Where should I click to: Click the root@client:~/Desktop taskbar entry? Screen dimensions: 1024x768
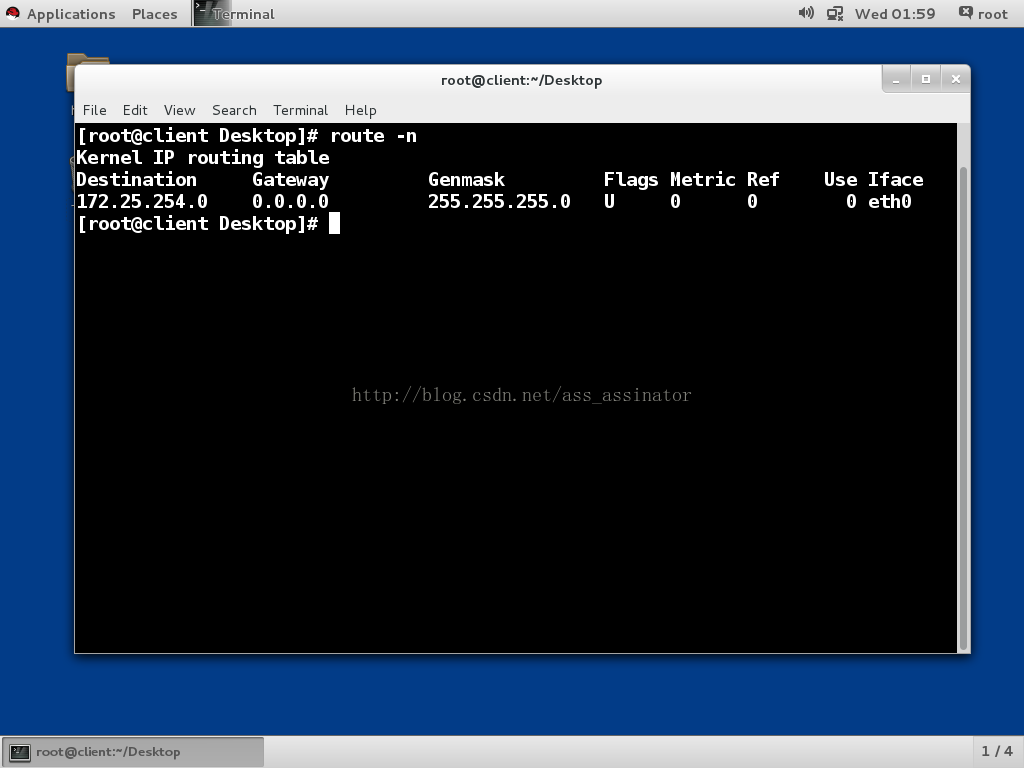point(133,752)
